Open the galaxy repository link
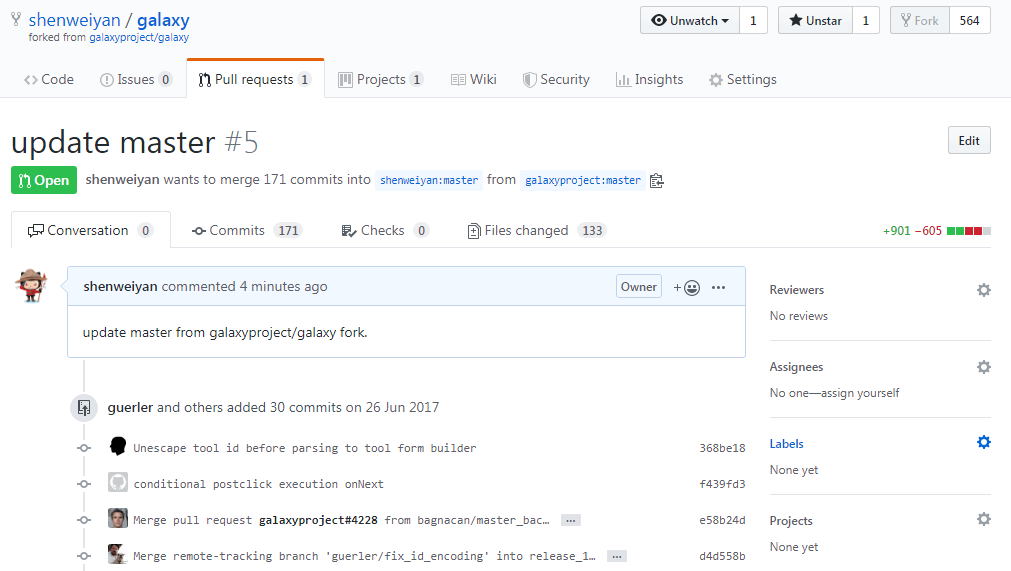The image size is (1011, 571). (163, 20)
